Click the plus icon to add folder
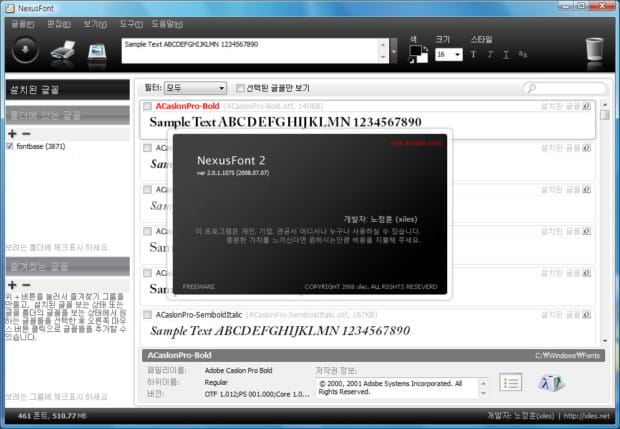 pos(11,133)
